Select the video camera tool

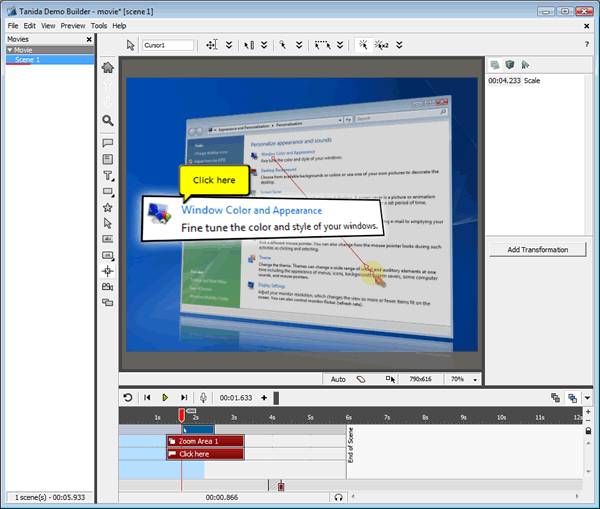[x=108, y=287]
